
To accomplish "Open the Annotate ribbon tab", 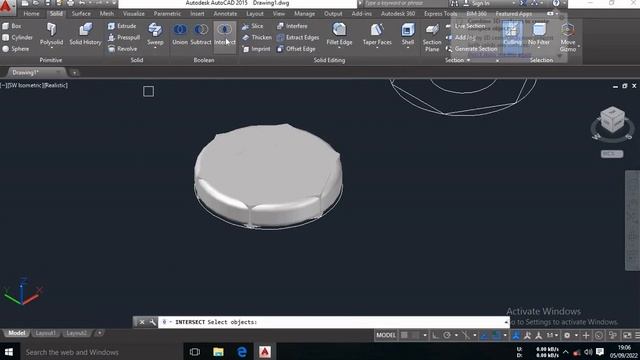I will (225, 13).
